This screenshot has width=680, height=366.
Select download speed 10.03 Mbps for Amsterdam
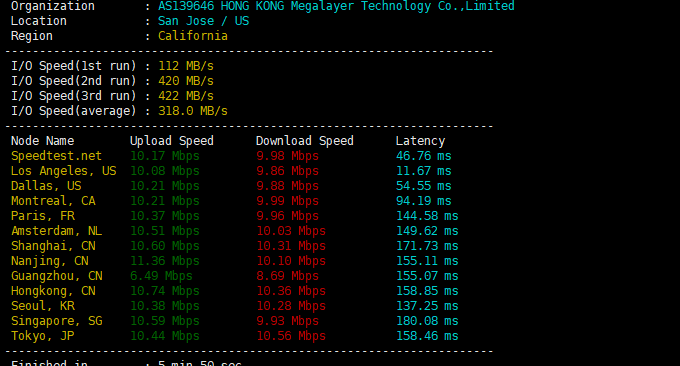point(291,231)
